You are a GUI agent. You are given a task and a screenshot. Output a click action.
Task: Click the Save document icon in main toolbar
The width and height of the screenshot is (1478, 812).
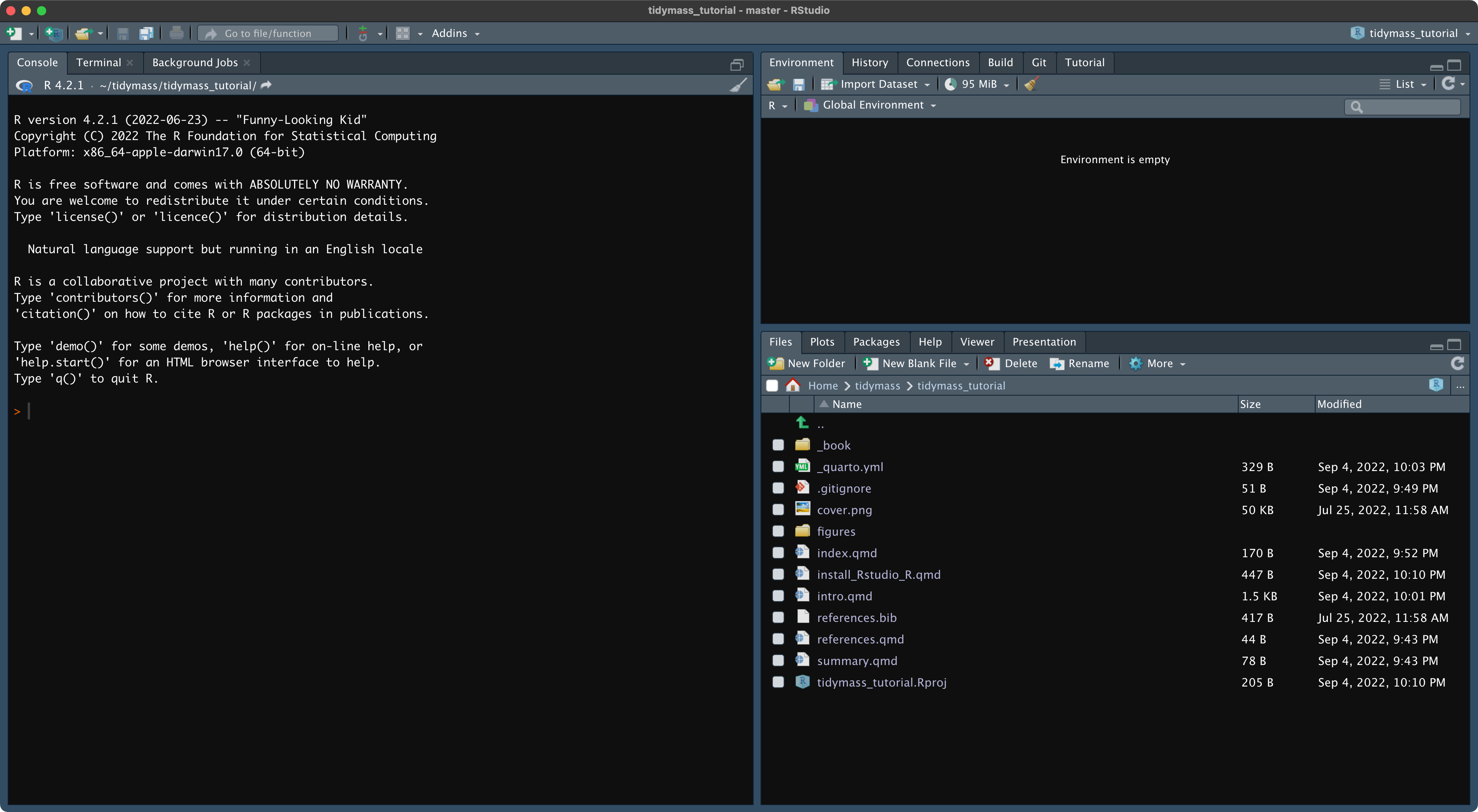[x=122, y=33]
